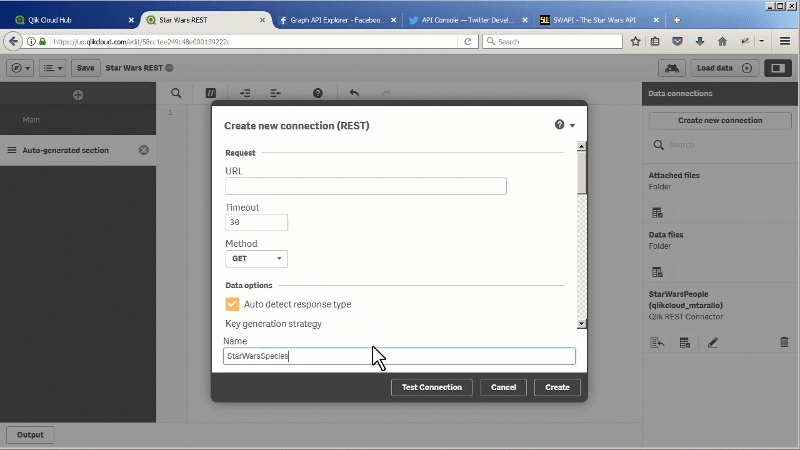
Task: Switch to the Graph API Explorer Facebook tab
Action: 337,20
